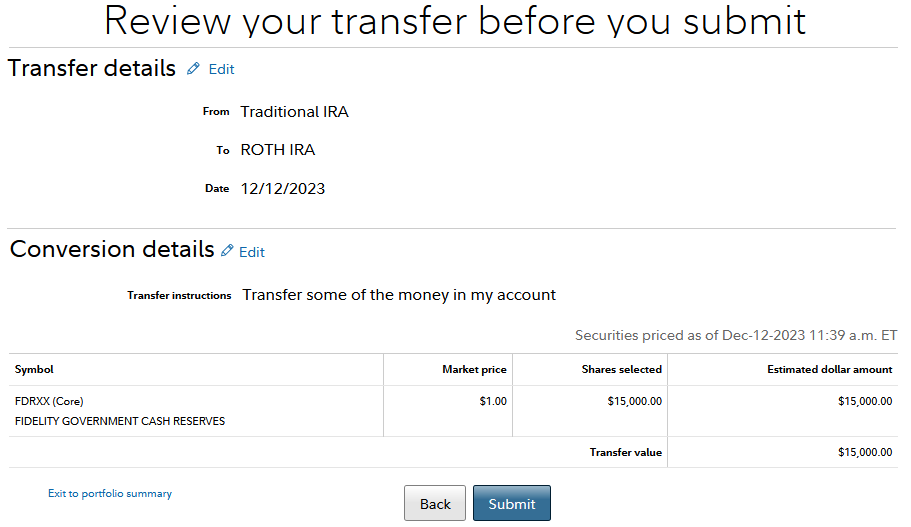
Task: Go back with the Back button
Action: pyautogui.click(x=435, y=503)
